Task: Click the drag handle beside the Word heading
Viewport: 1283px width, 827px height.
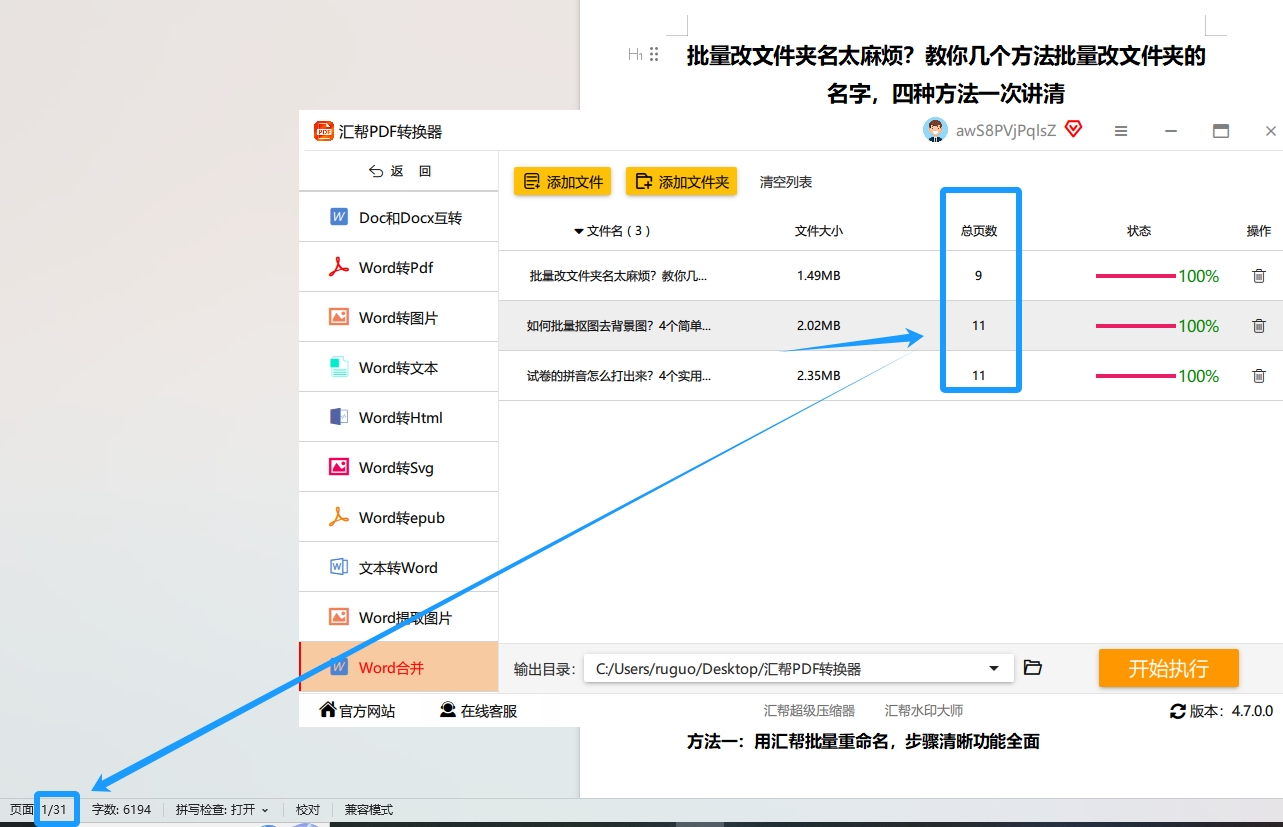Action: pos(654,54)
